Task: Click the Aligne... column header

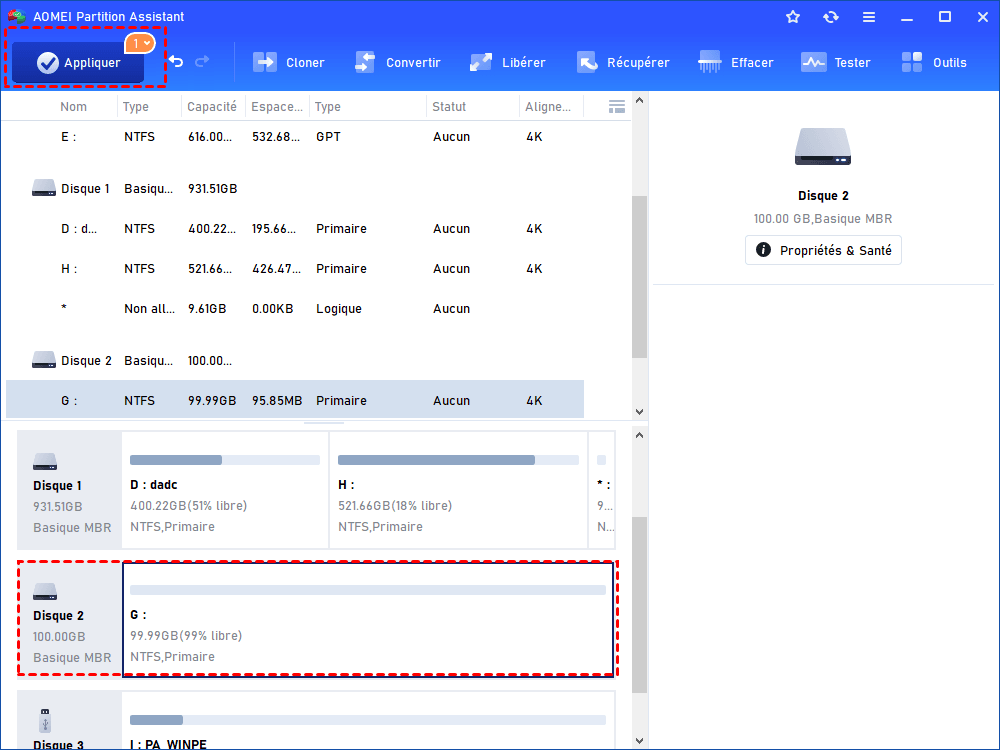Action: pos(548,107)
